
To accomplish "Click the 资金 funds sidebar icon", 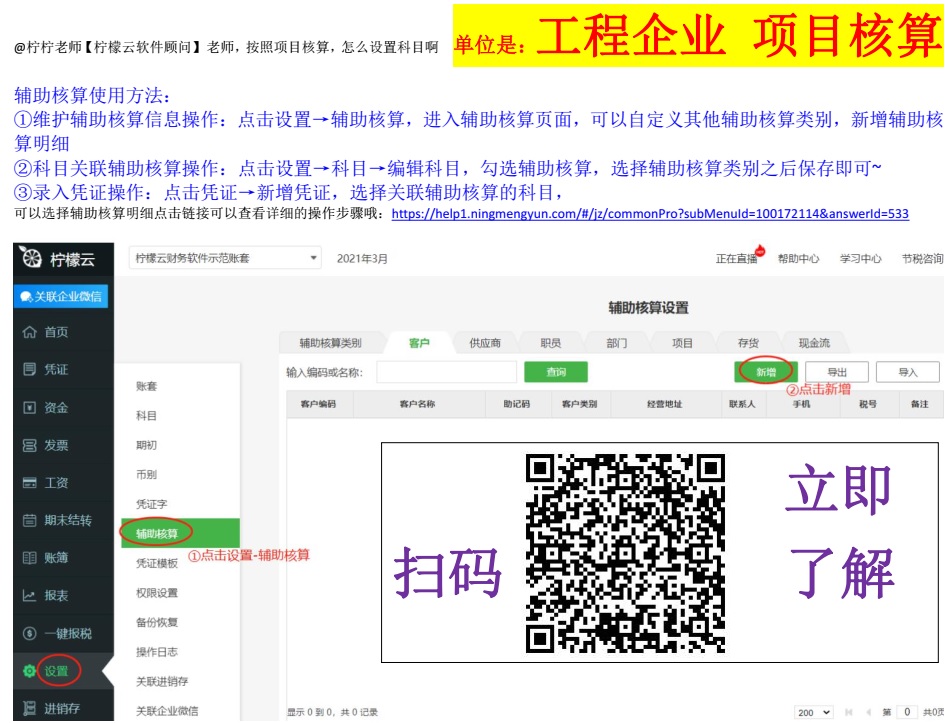I will (30, 408).
